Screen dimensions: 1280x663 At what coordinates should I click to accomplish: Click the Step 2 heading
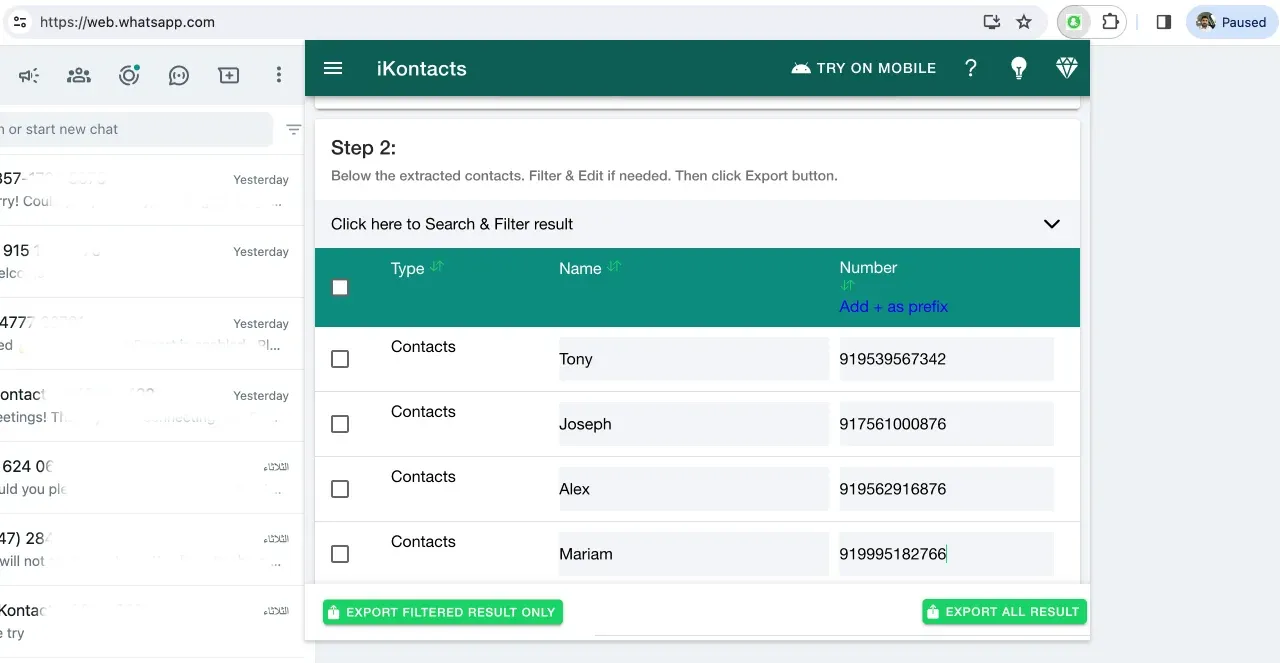click(363, 147)
